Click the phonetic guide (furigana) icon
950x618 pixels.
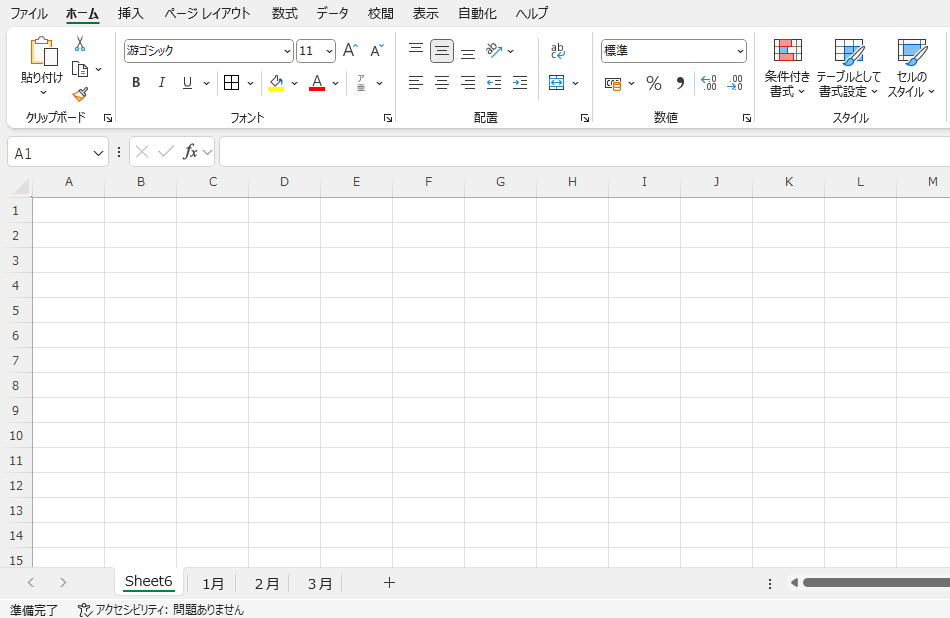point(361,83)
